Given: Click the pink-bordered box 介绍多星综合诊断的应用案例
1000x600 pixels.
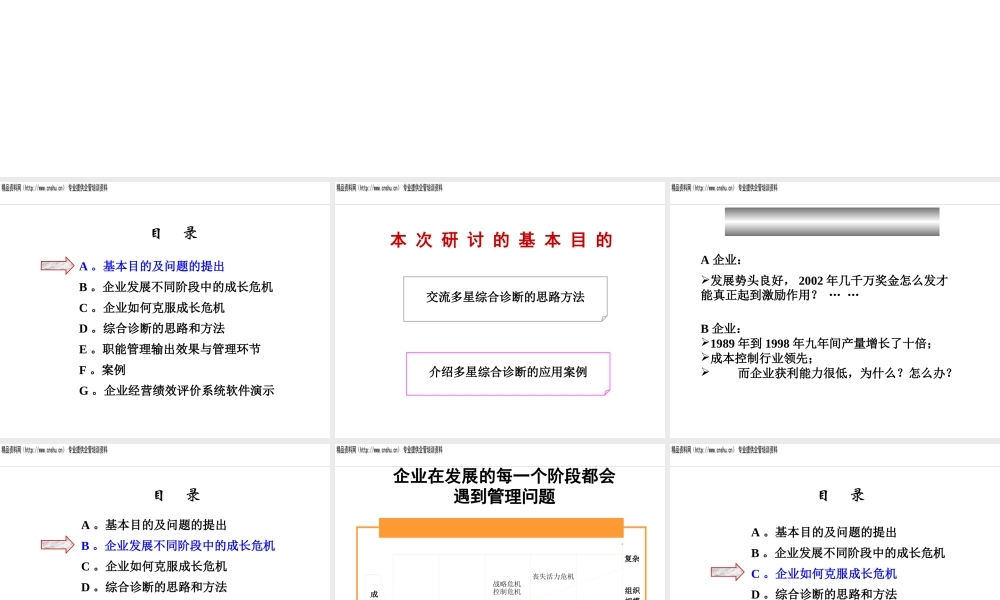Looking at the screenshot, I should (508, 374).
